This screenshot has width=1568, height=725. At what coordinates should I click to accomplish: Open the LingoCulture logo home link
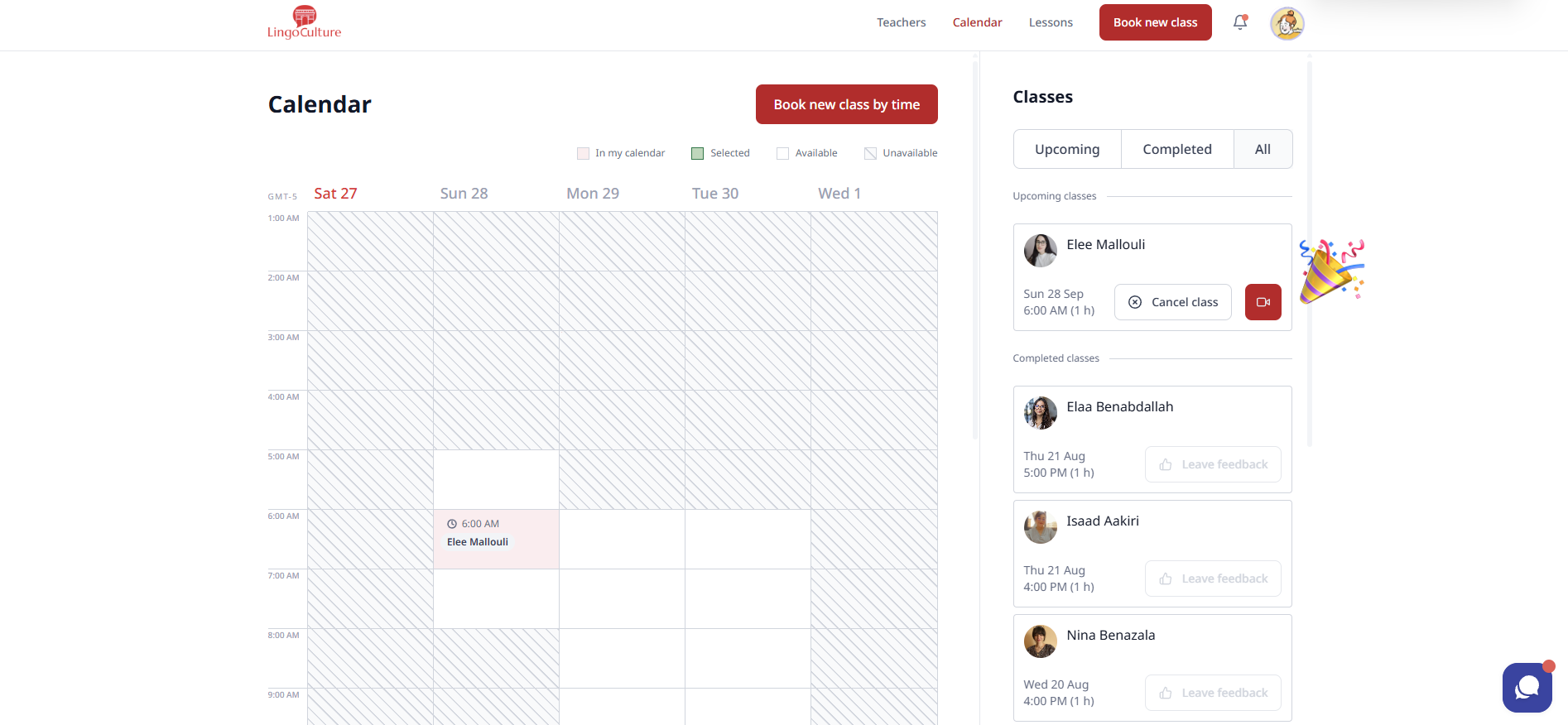click(x=304, y=22)
